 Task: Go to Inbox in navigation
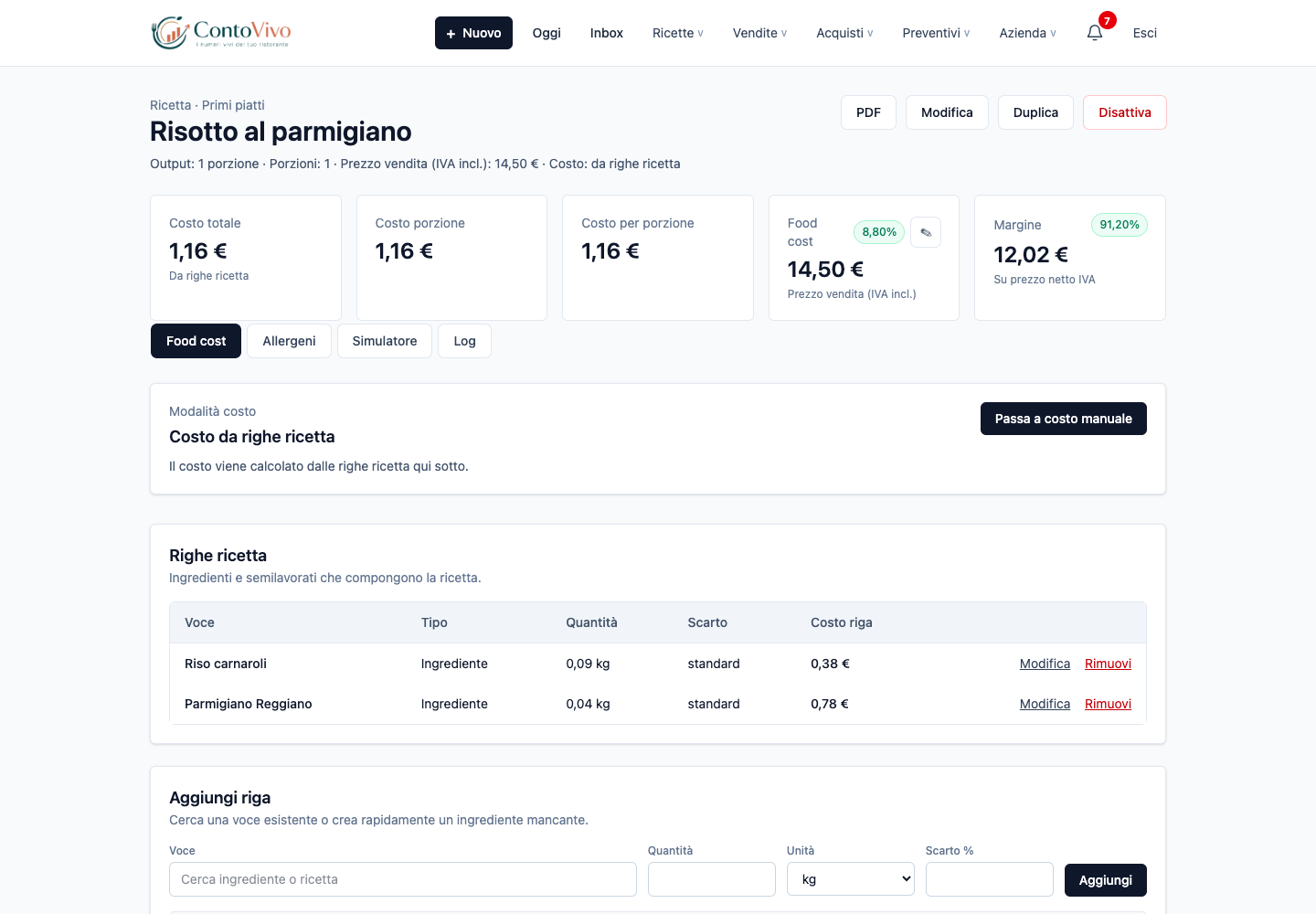607,33
